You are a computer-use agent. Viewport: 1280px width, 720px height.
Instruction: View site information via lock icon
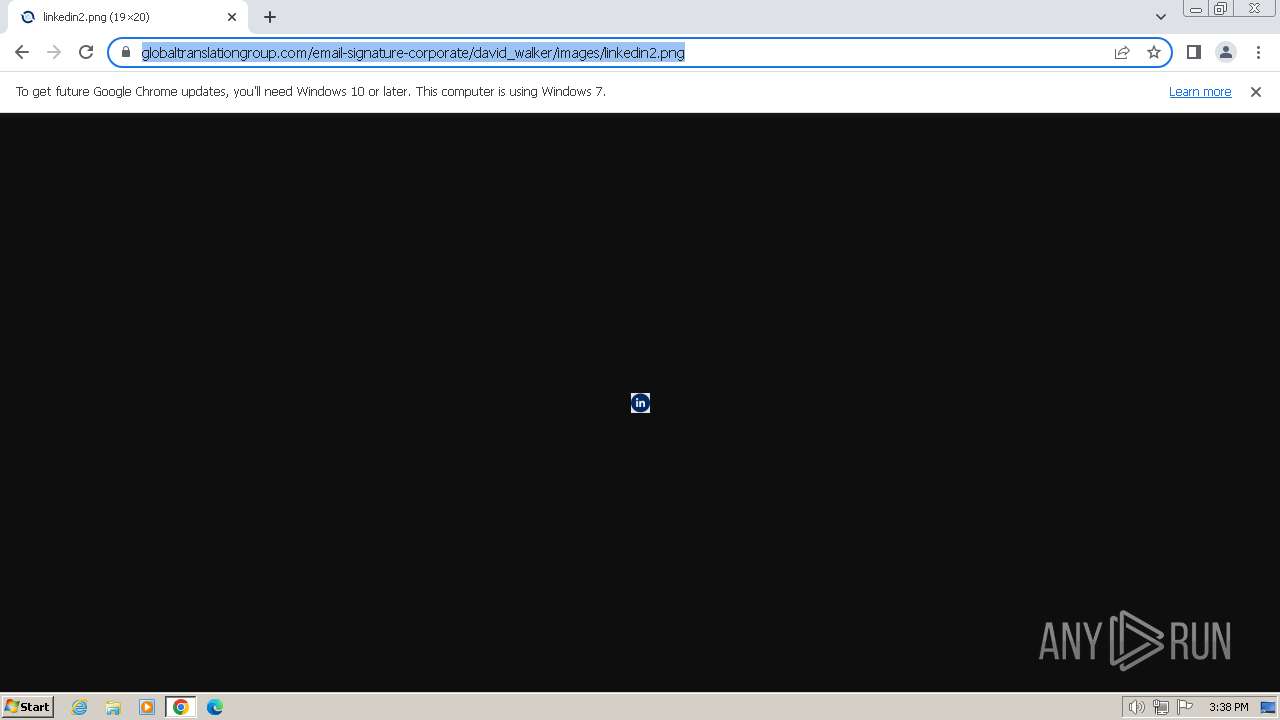pos(126,52)
